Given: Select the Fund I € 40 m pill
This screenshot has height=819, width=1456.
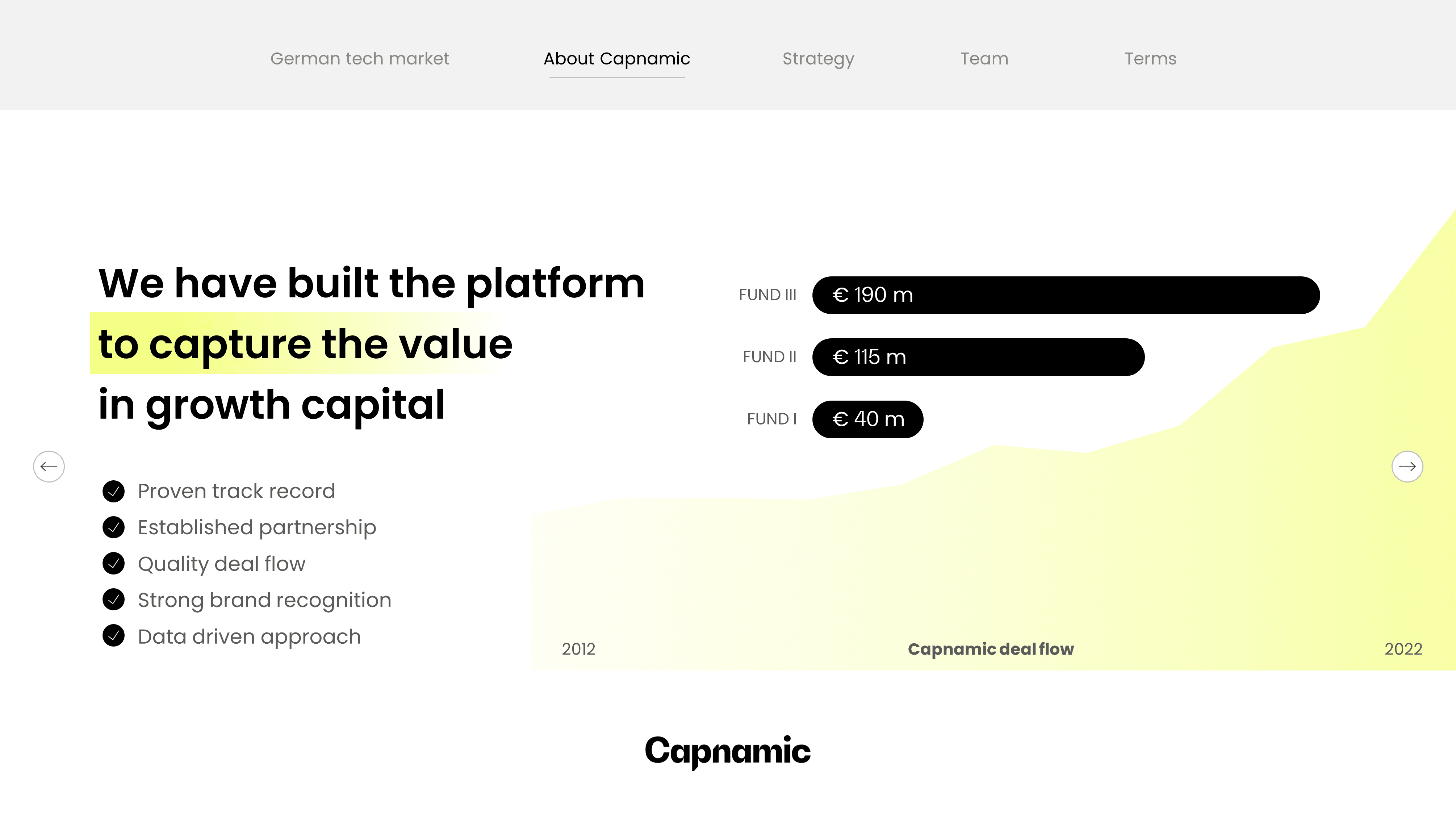Looking at the screenshot, I should tap(867, 419).
